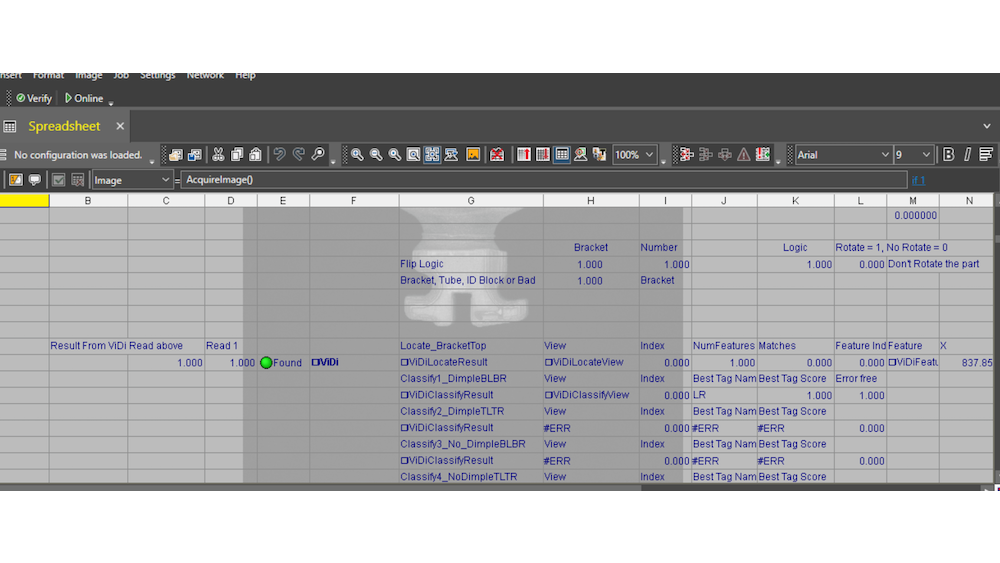This screenshot has height=563, width=1000.
Task: Click the orange image picture icon
Action: point(473,155)
